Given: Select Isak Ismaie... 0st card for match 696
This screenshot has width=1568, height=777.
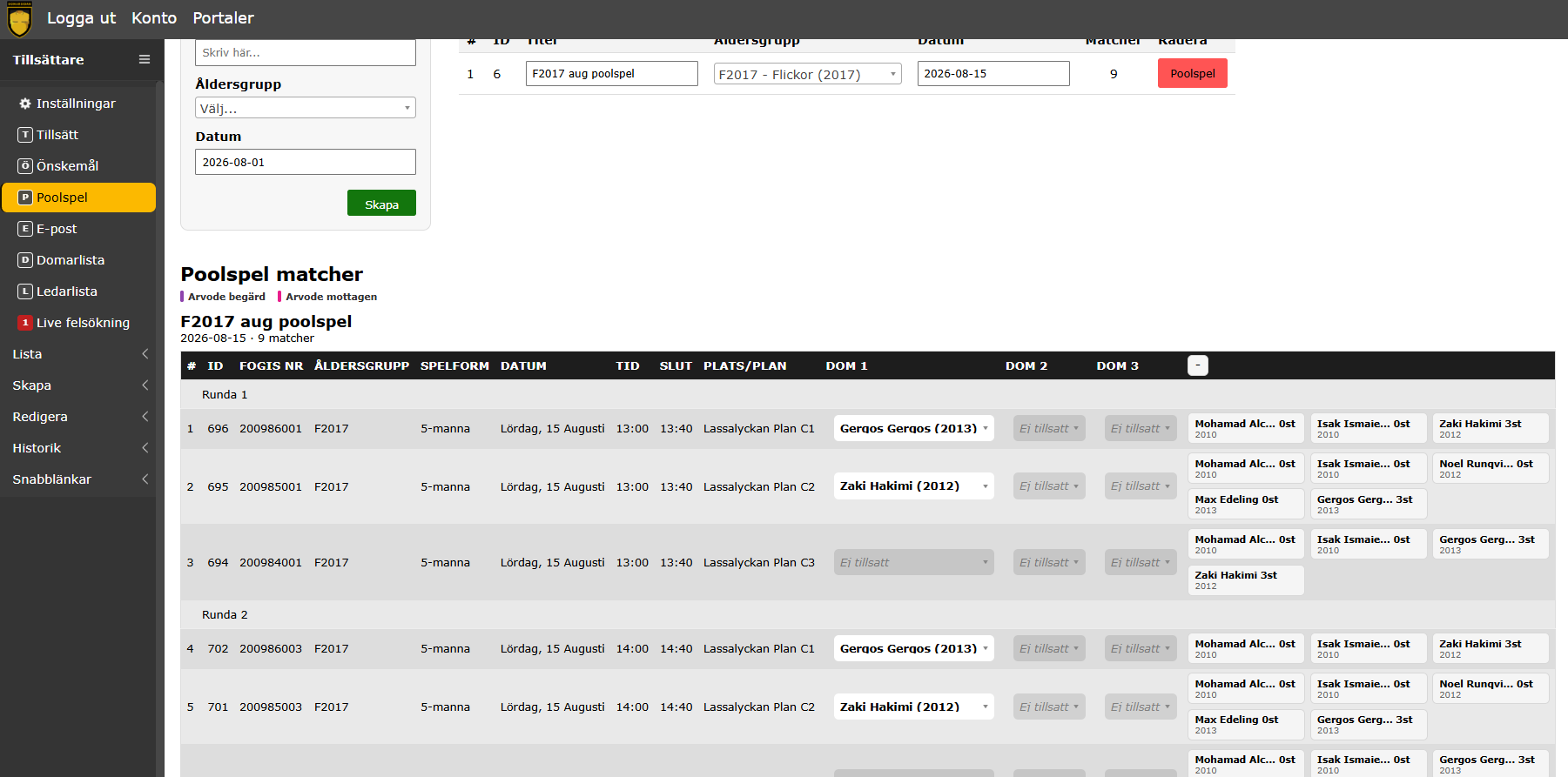Looking at the screenshot, I should pyautogui.click(x=1369, y=428).
